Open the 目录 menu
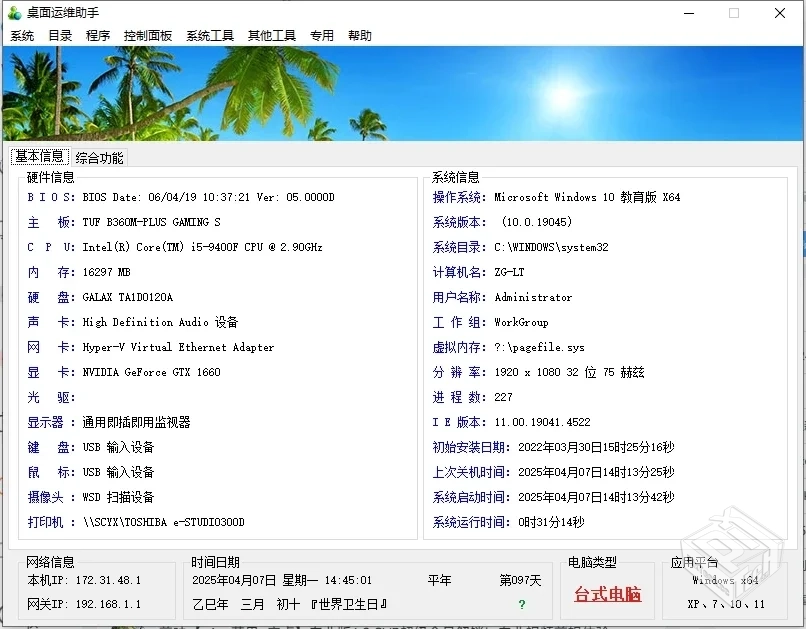806x629 pixels. 58,35
